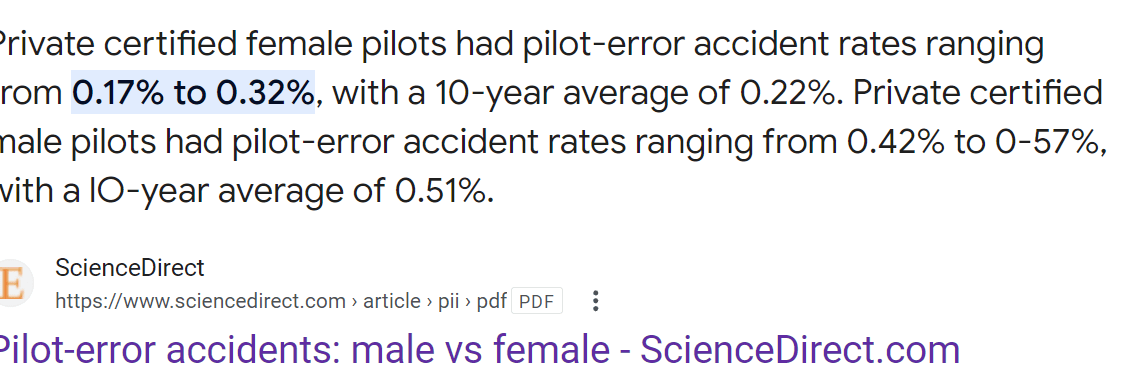The image size is (1140, 392).
Task: Open the three-dot result options menu
Action: [595, 301]
